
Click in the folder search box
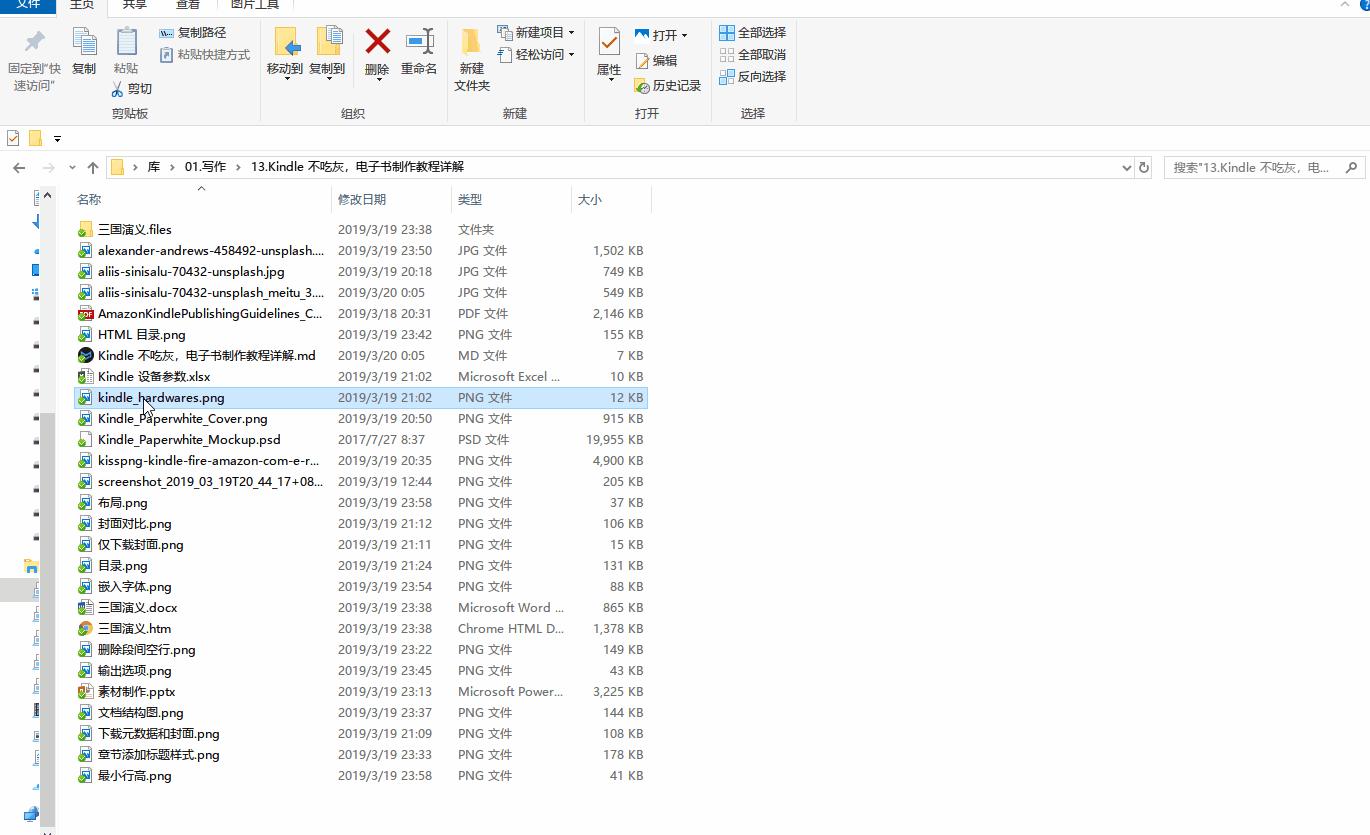point(1250,168)
